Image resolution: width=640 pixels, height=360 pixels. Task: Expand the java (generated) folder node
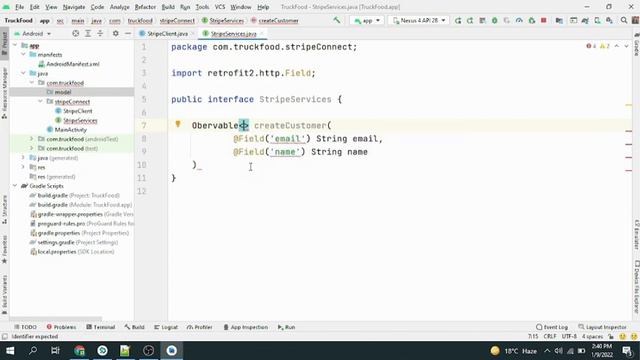[24, 158]
